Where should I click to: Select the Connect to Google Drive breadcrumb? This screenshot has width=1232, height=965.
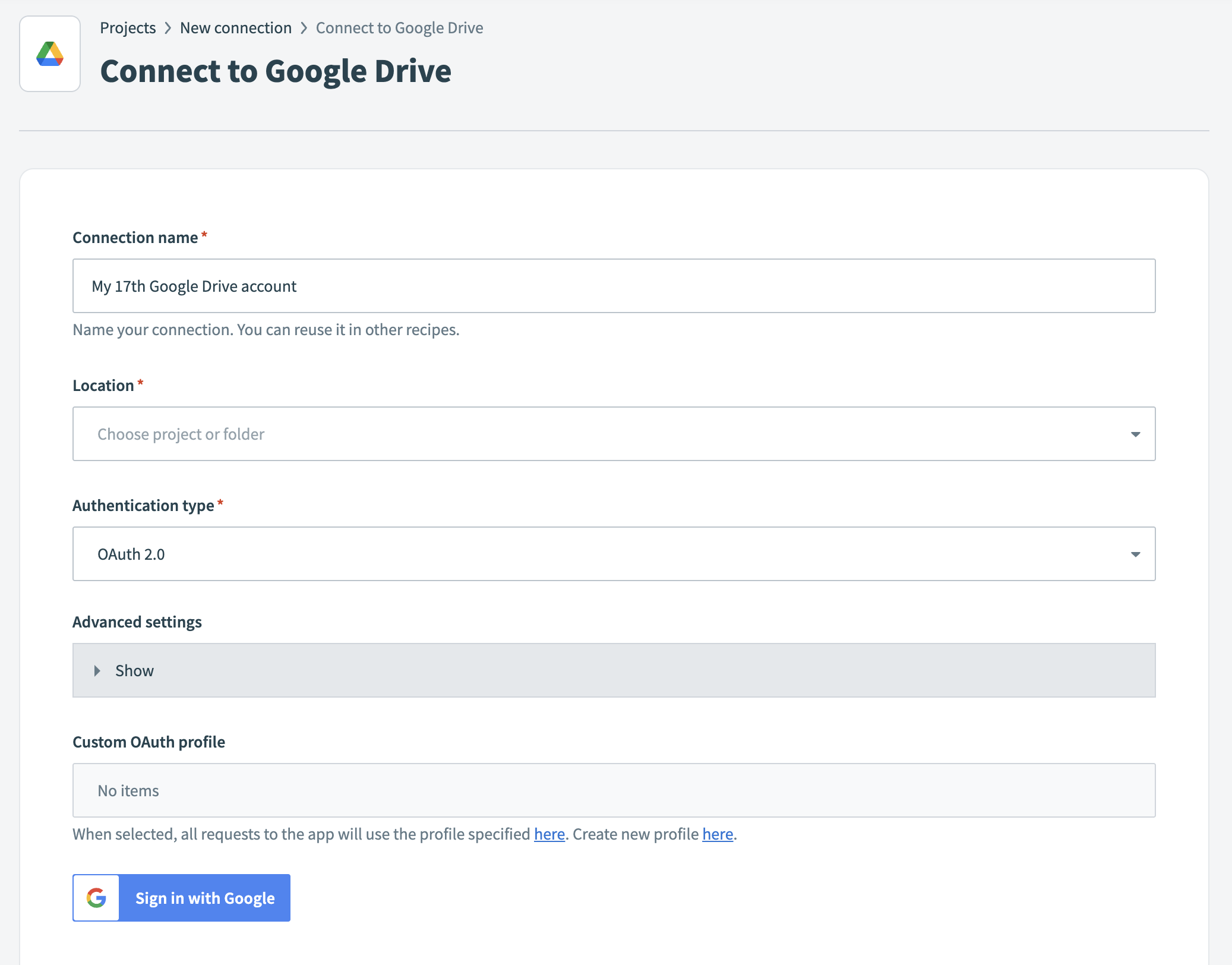point(399,27)
